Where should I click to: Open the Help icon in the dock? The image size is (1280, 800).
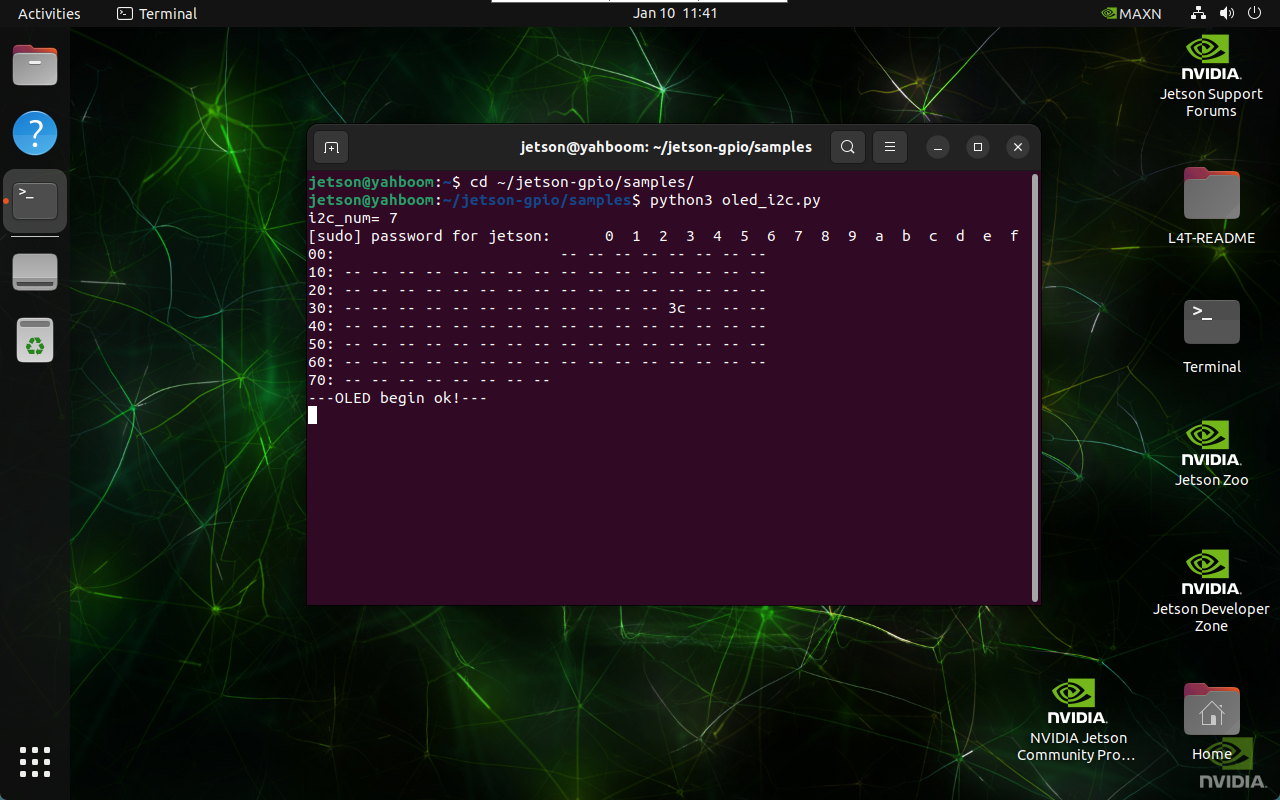(35, 133)
